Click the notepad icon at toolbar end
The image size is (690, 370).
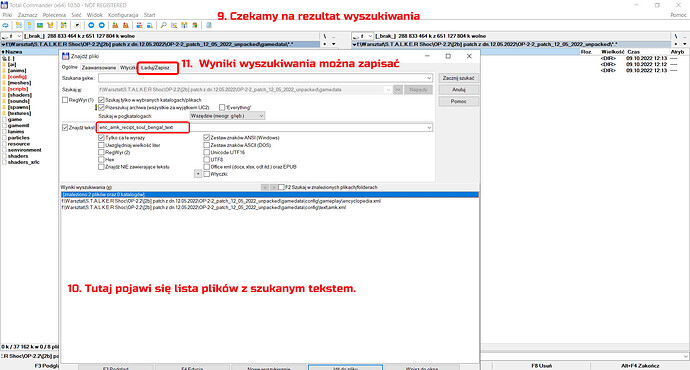click(209, 26)
